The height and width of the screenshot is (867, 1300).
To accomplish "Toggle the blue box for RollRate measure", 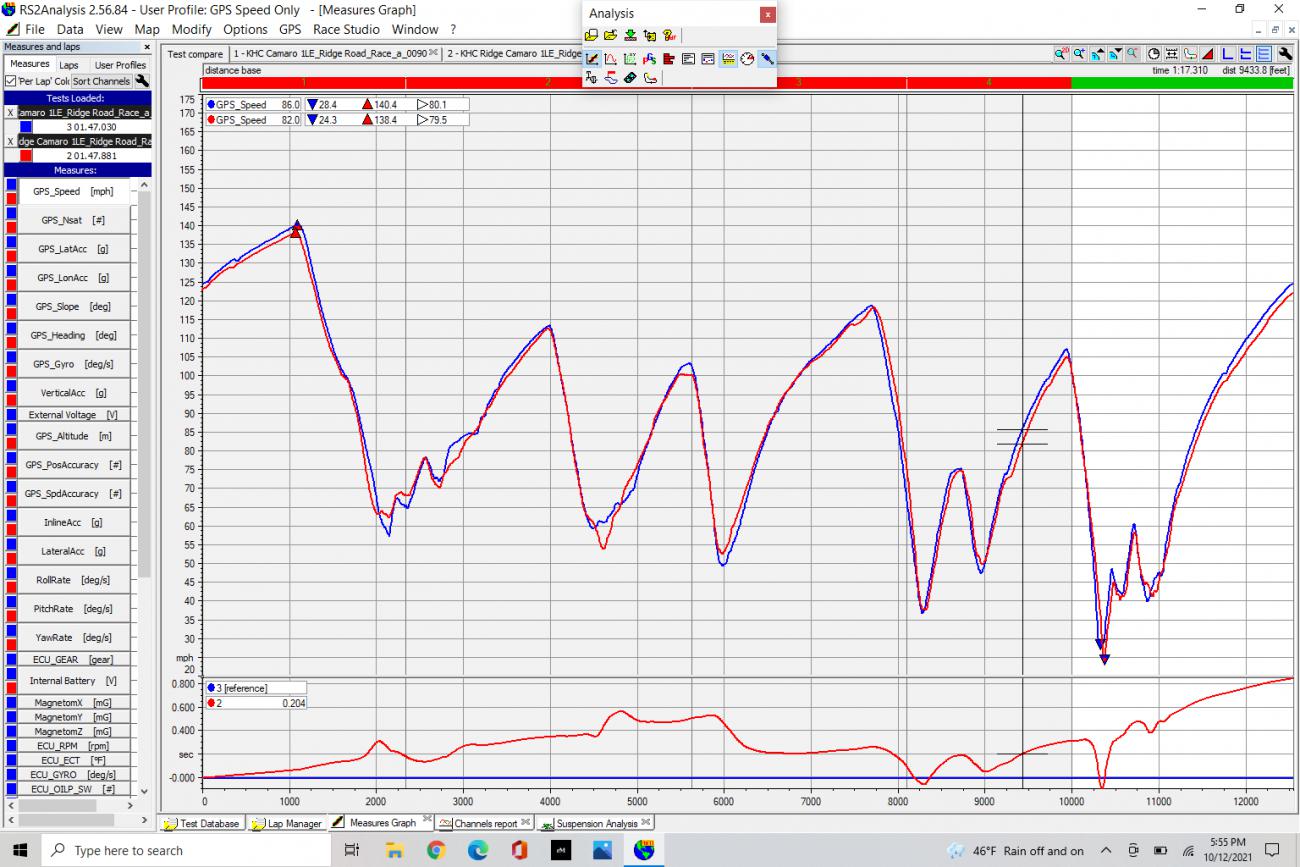I will pos(11,573).
